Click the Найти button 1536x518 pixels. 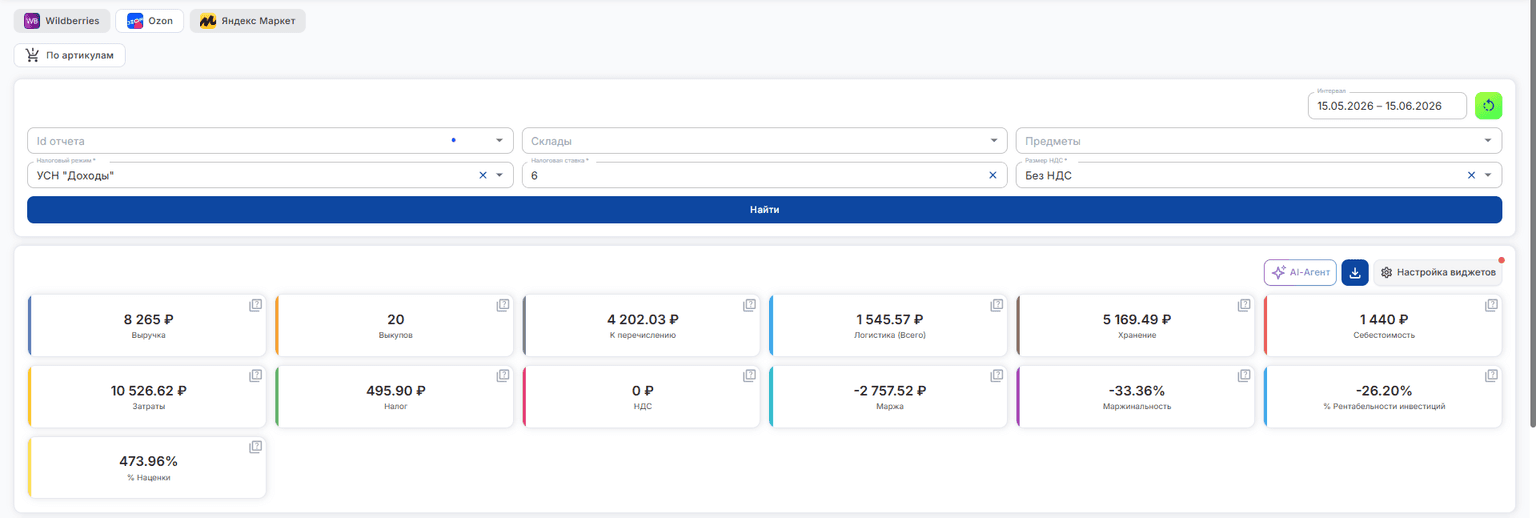click(764, 209)
